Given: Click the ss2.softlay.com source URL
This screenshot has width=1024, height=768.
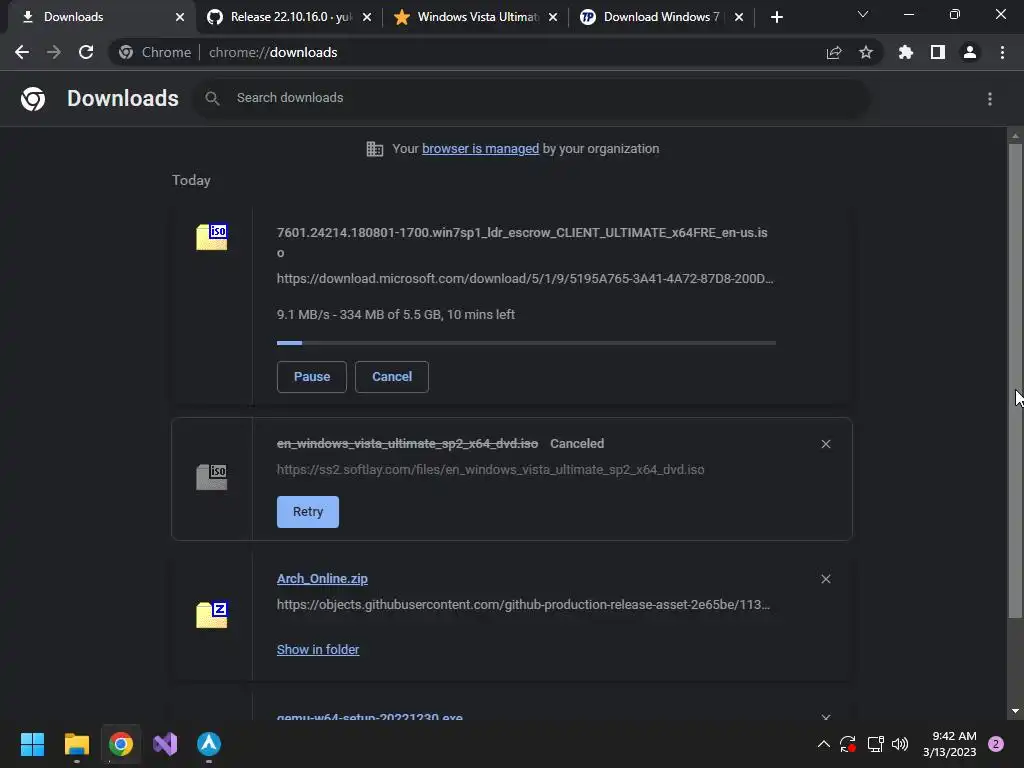Looking at the screenshot, I should pos(490,470).
